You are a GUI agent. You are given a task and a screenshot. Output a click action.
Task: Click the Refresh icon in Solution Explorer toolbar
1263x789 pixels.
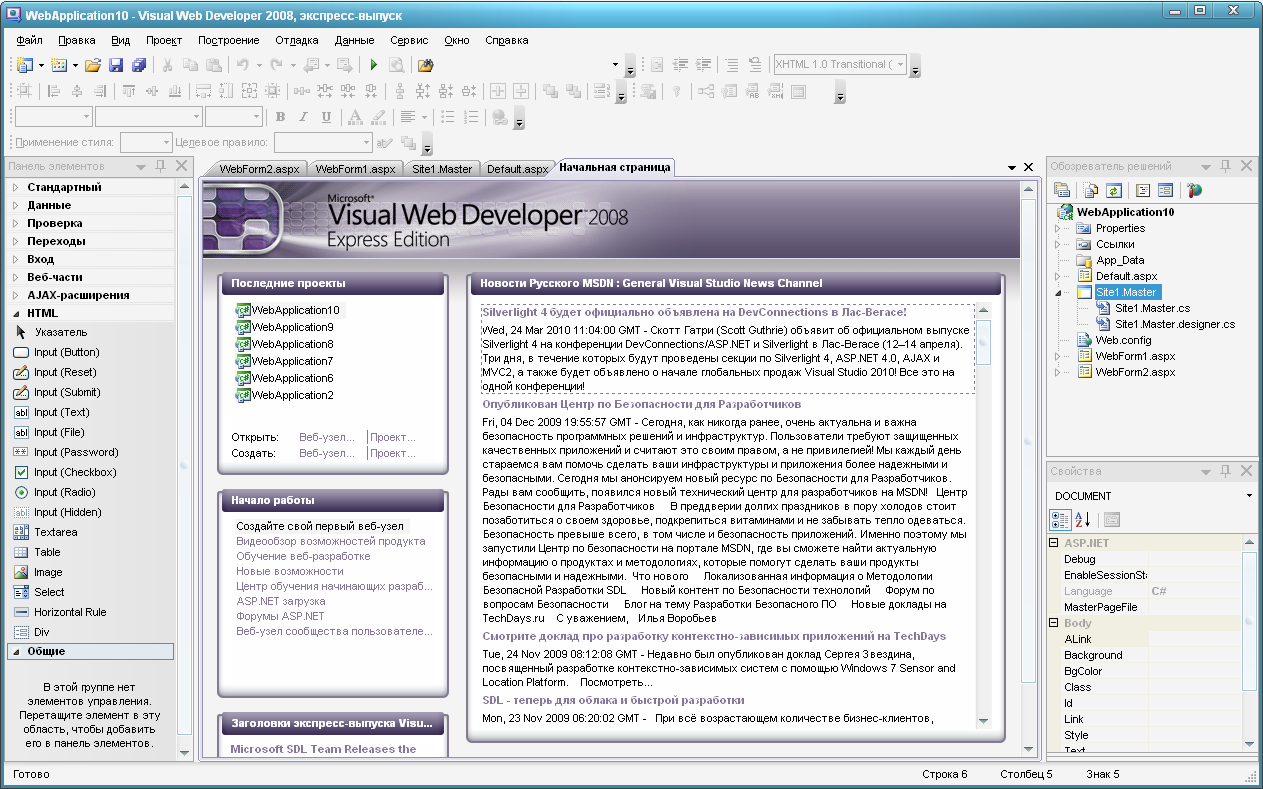(x=1114, y=190)
